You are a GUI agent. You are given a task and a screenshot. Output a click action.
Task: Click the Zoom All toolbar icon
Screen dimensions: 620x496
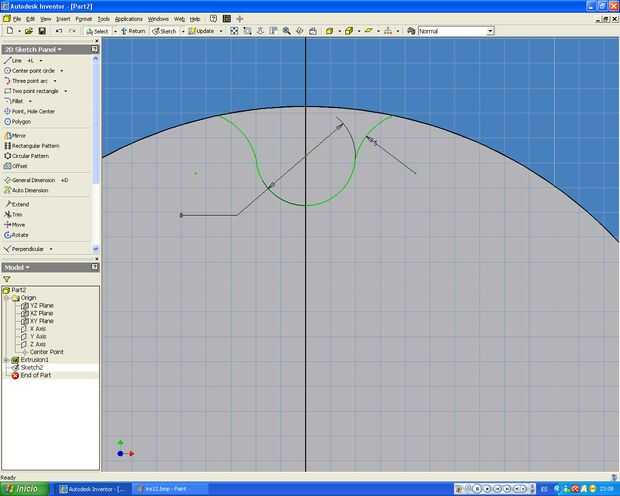(x=234, y=31)
